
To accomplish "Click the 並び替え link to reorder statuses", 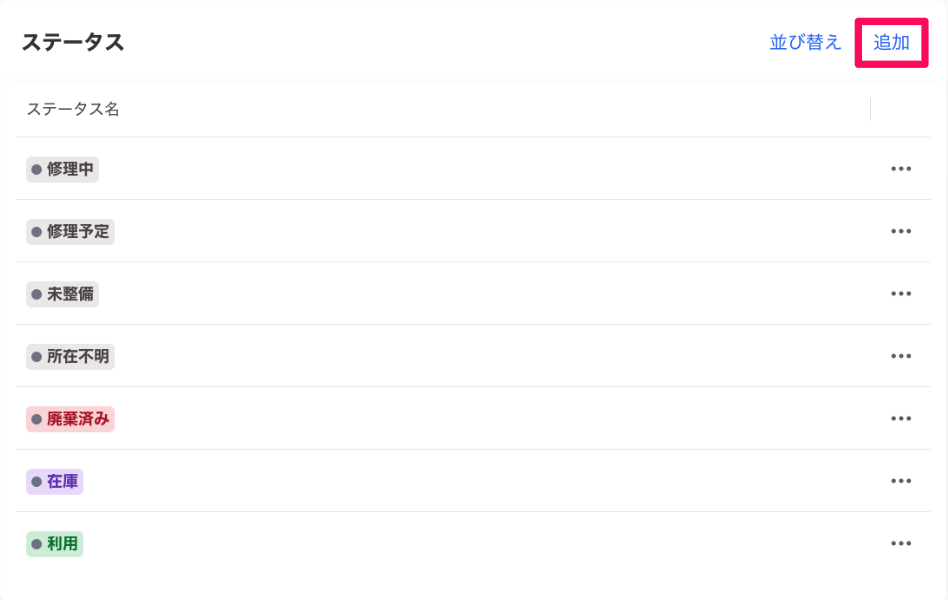I will (x=805, y=42).
